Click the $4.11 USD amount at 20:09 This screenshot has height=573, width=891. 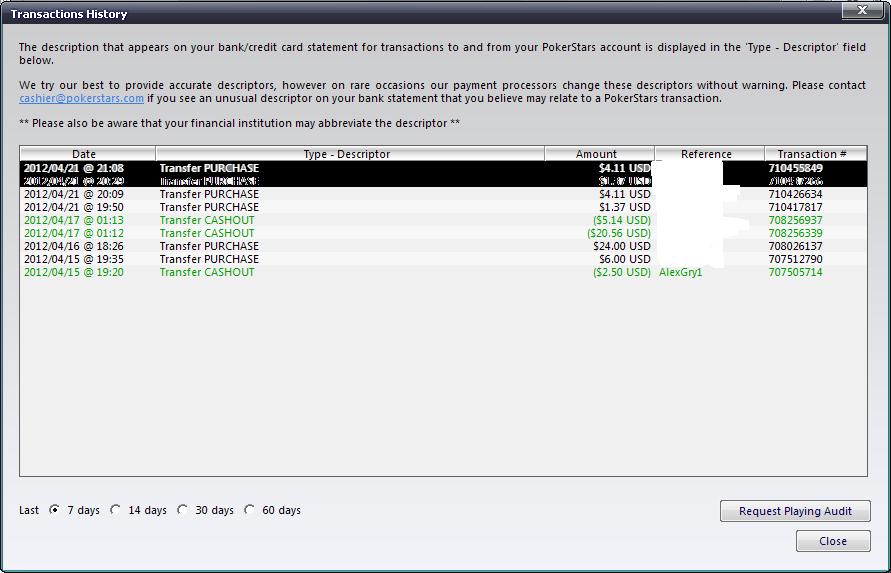[x=624, y=194]
